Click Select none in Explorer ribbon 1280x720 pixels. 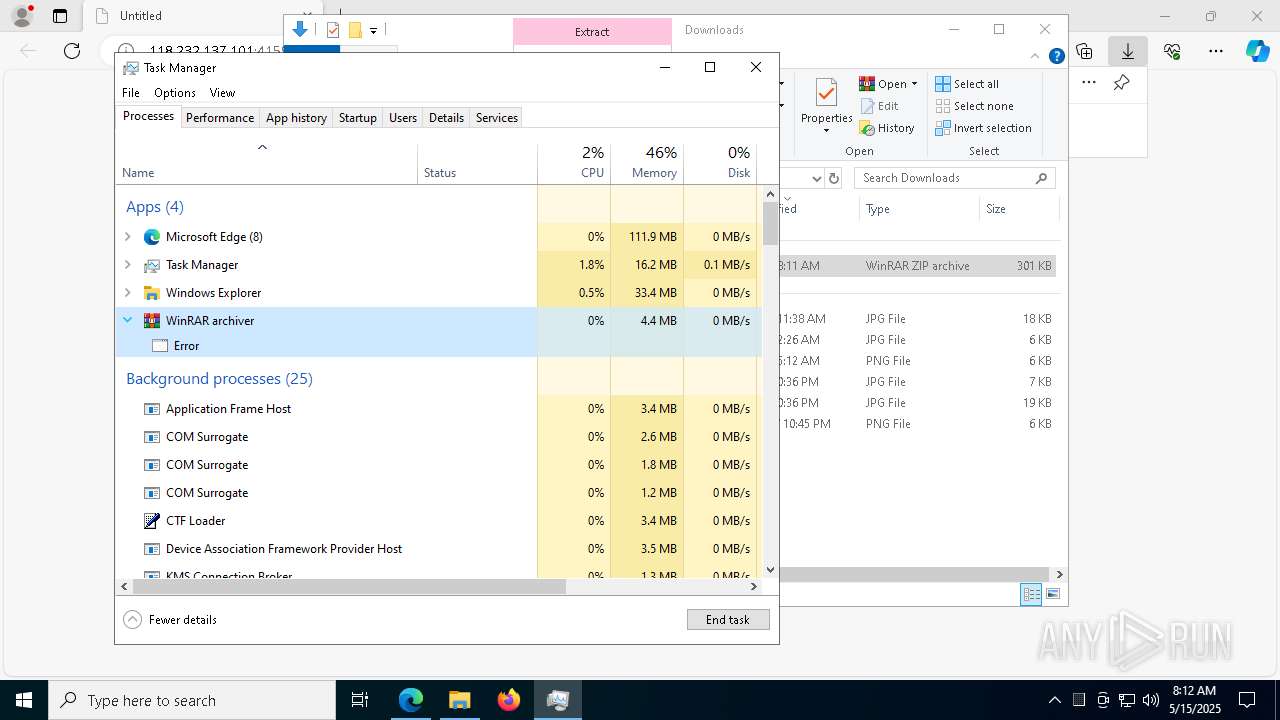(974, 106)
